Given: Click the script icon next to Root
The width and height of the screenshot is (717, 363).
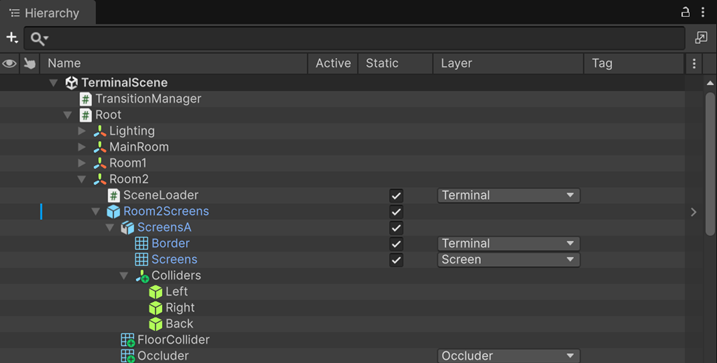Looking at the screenshot, I should (86, 115).
